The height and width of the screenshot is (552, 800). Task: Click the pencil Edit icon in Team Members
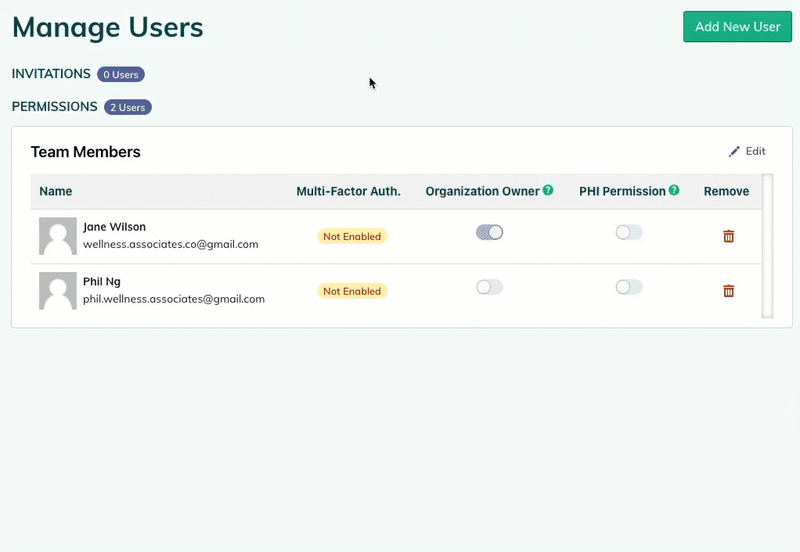[x=734, y=152]
